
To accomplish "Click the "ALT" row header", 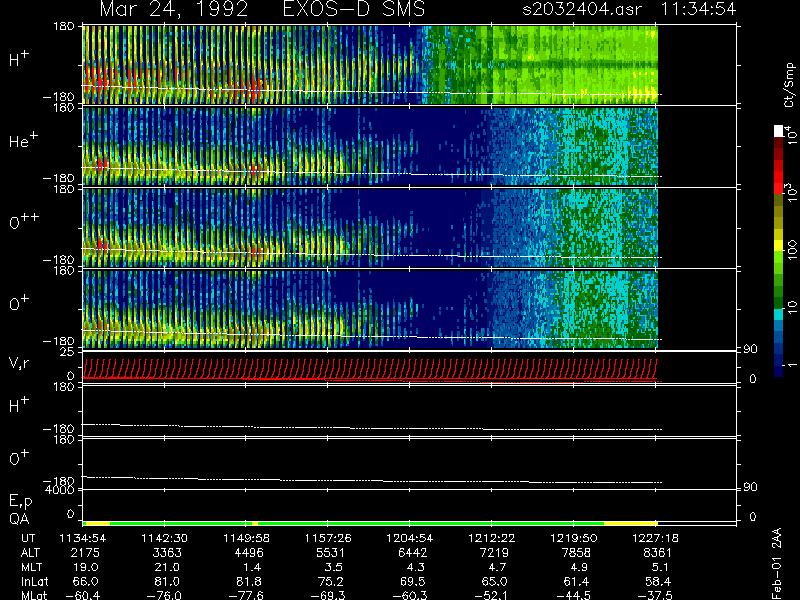I will [x=31, y=553].
